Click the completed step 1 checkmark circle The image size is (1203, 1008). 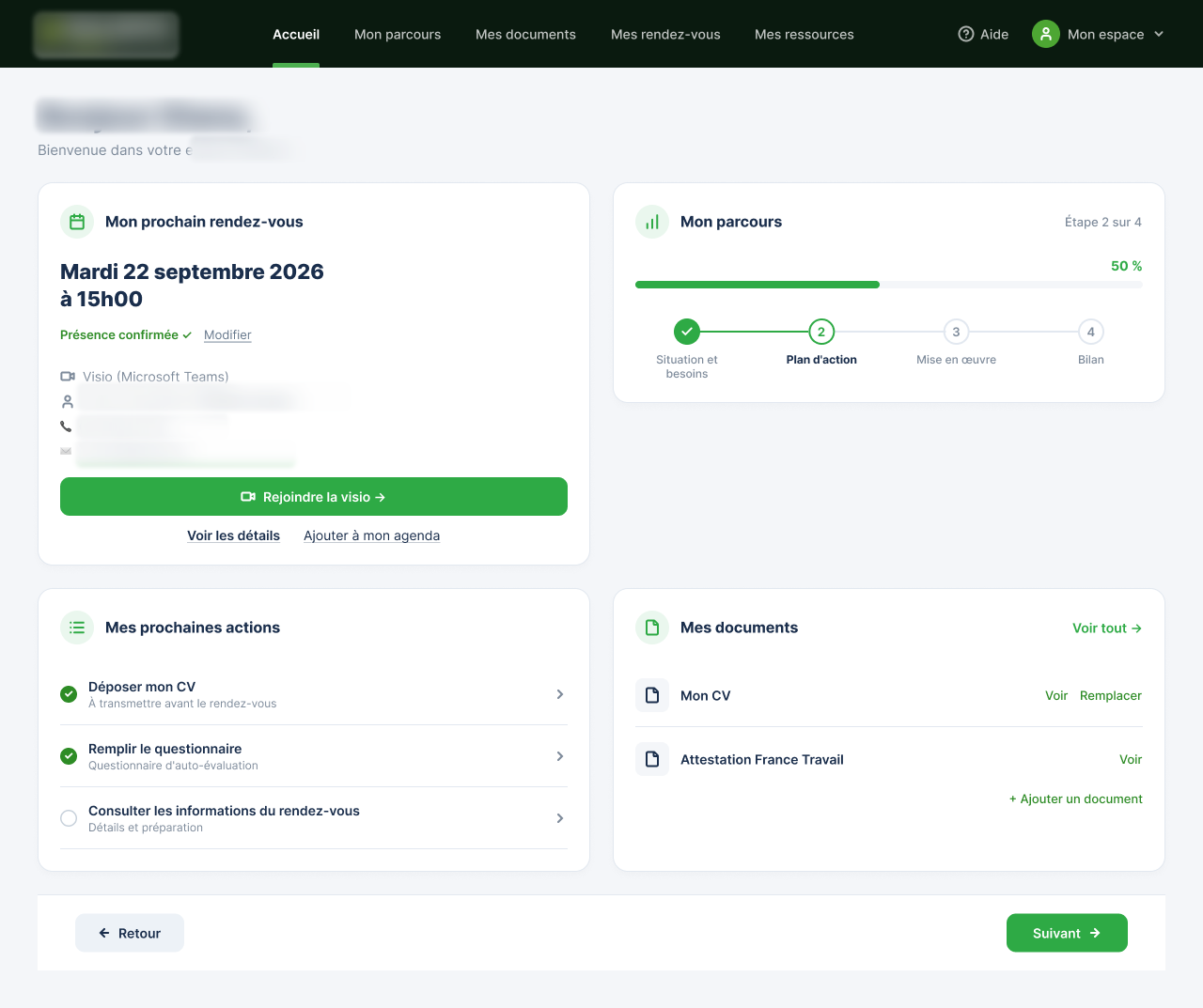click(x=687, y=332)
